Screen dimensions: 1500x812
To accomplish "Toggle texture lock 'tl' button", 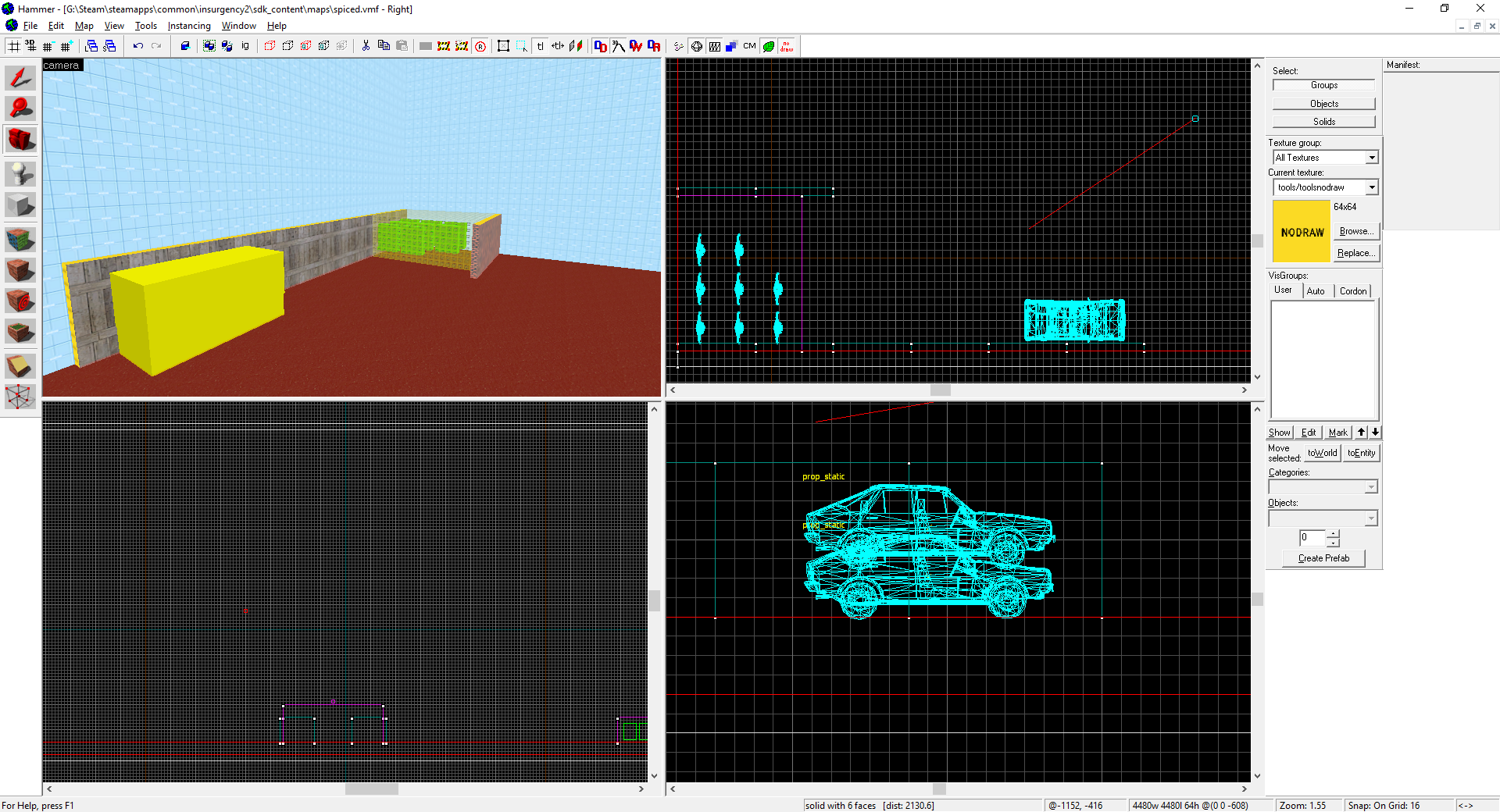I will [x=540, y=46].
